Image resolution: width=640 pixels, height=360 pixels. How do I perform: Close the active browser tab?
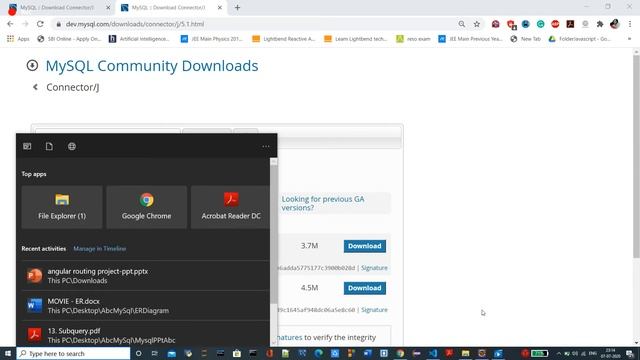(220, 8)
